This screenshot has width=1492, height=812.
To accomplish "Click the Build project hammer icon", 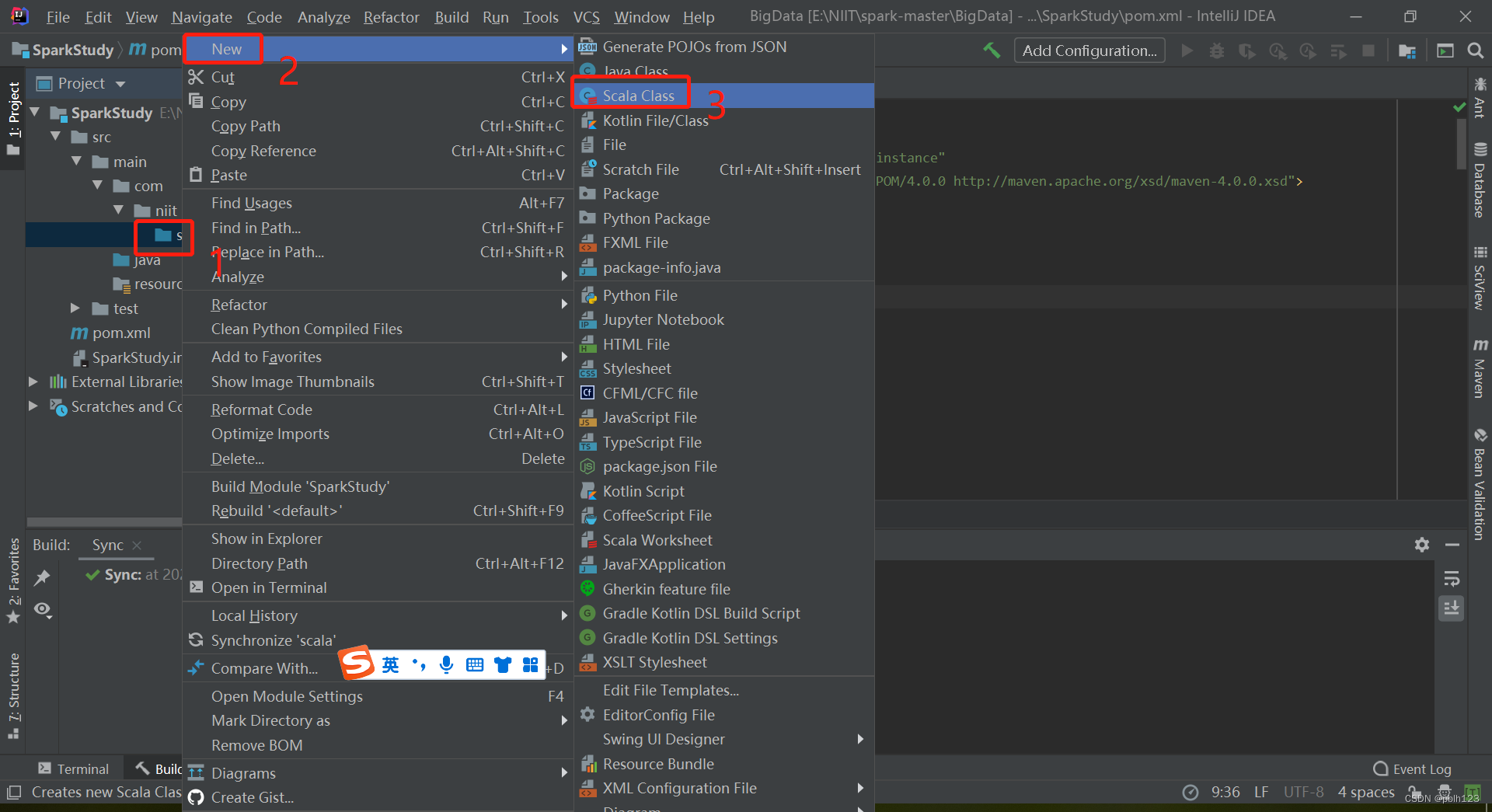I will [992, 51].
